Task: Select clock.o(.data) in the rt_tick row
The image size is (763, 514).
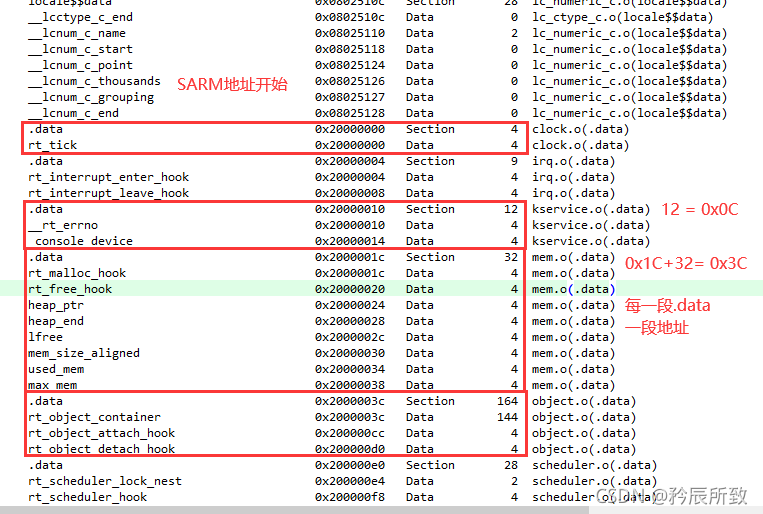Action: (581, 145)
